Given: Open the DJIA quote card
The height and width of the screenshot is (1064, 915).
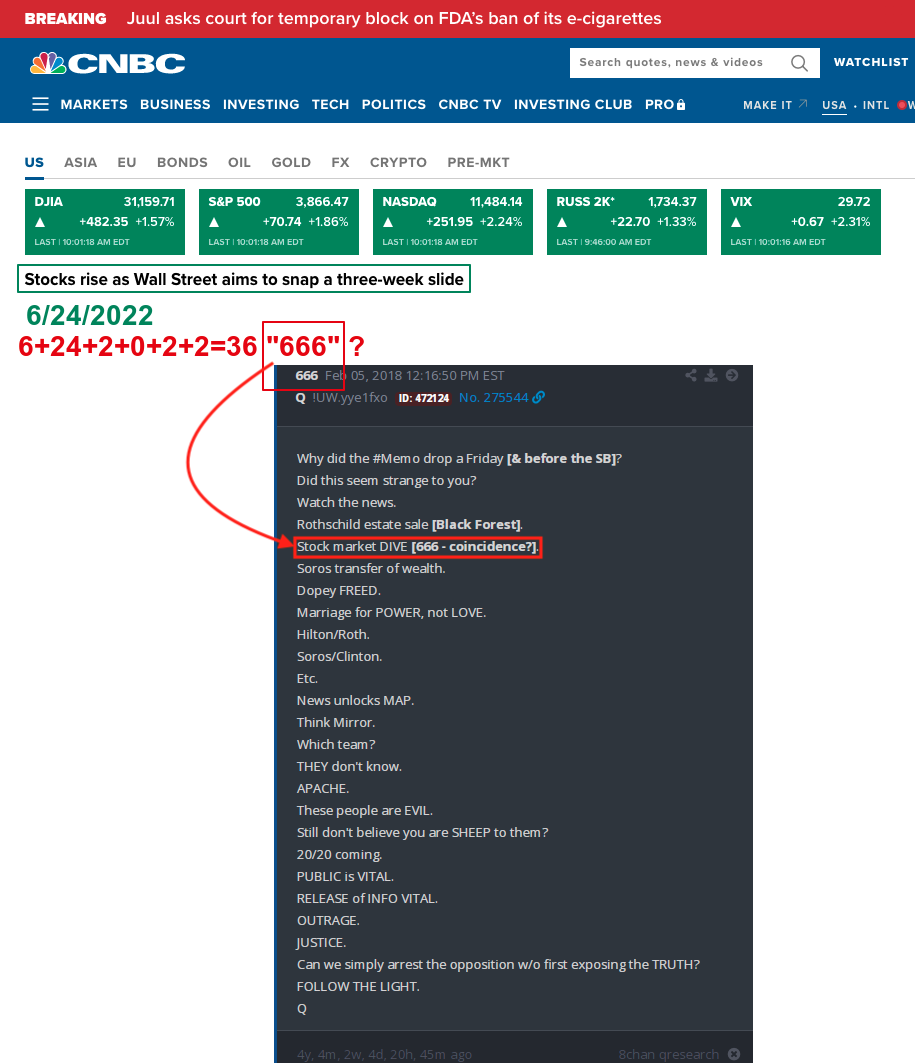Looking at the screenshot, I should (x=105, y=222).
